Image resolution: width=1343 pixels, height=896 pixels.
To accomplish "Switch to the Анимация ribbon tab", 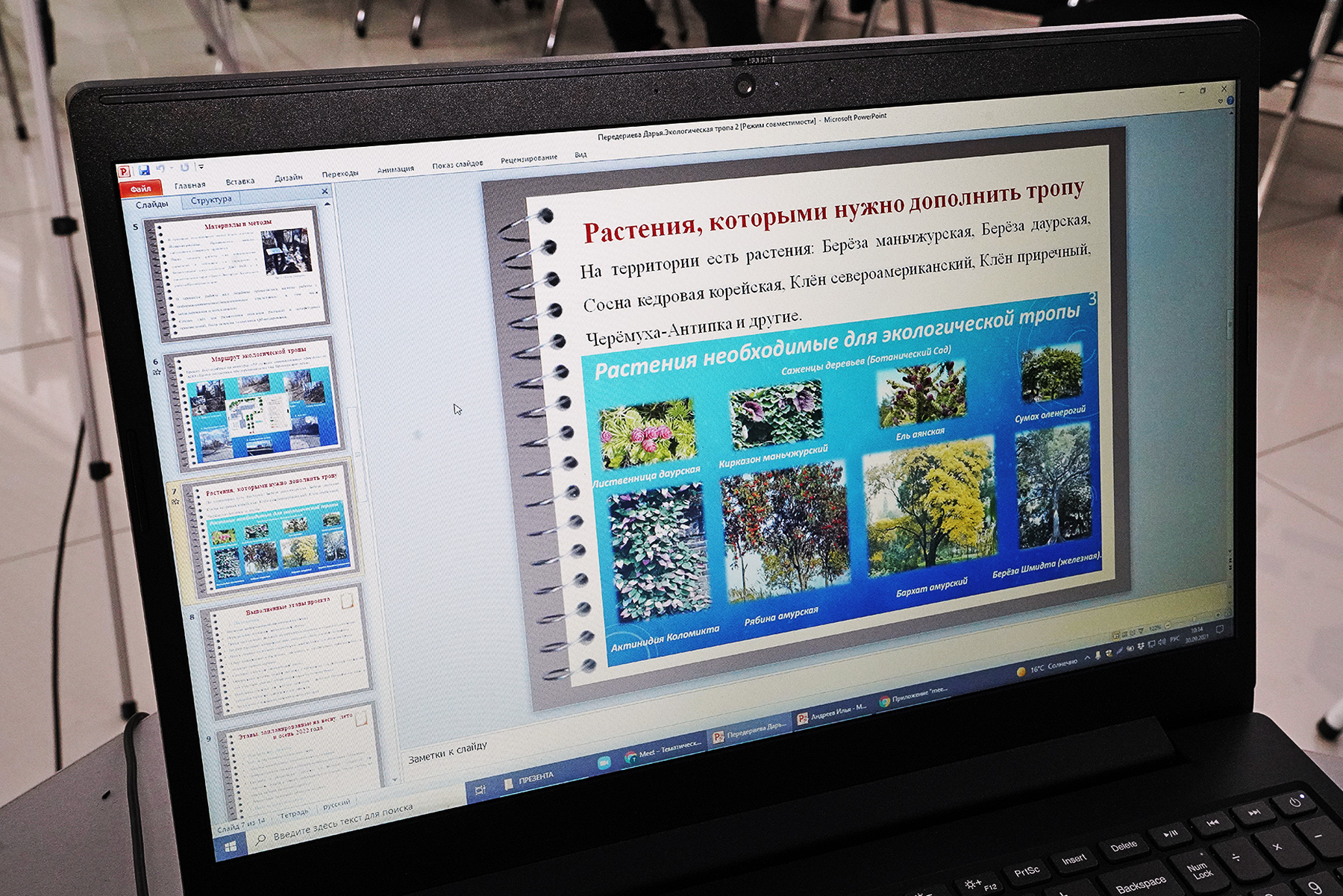I will 395,169.
